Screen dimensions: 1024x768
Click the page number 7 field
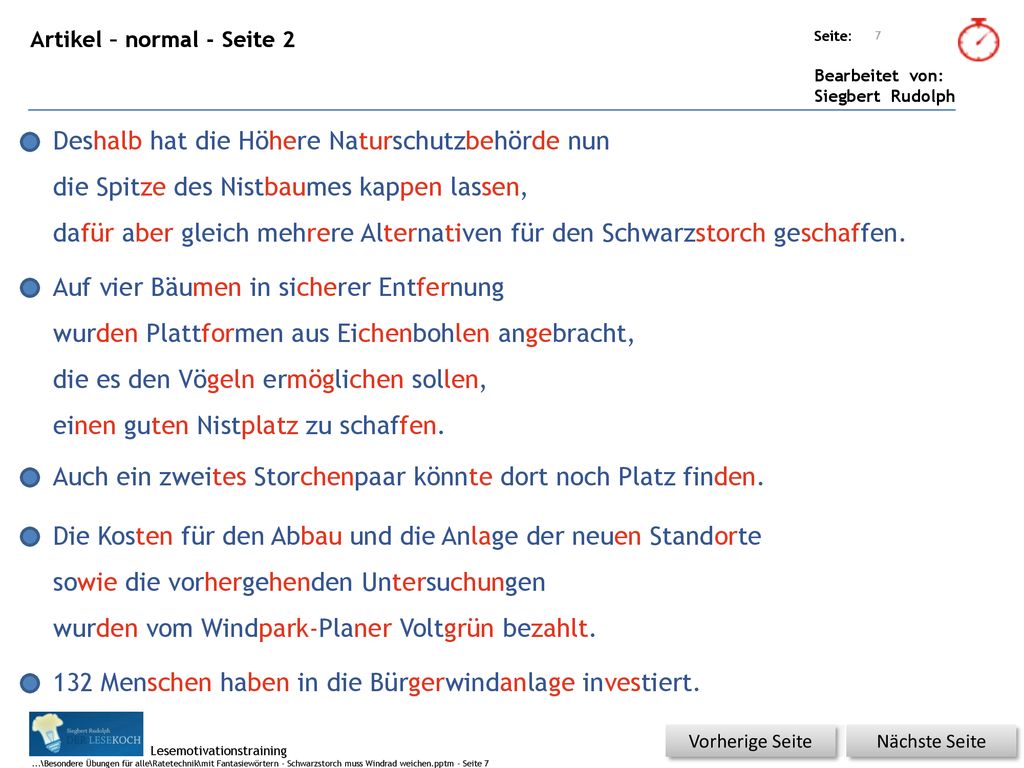pyautogui.click(x=878, y=35)
